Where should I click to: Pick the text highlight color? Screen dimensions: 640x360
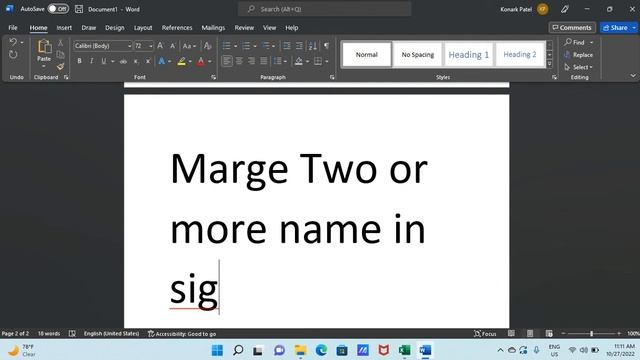[182, 61]
